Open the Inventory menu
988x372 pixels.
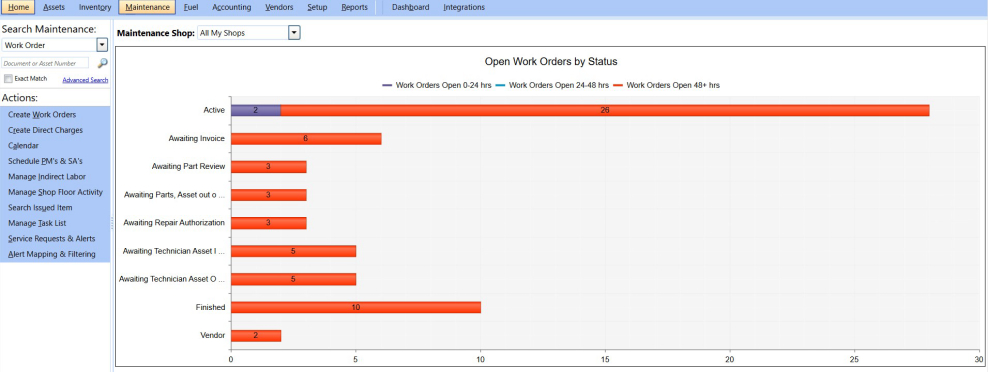click(95, 8)
